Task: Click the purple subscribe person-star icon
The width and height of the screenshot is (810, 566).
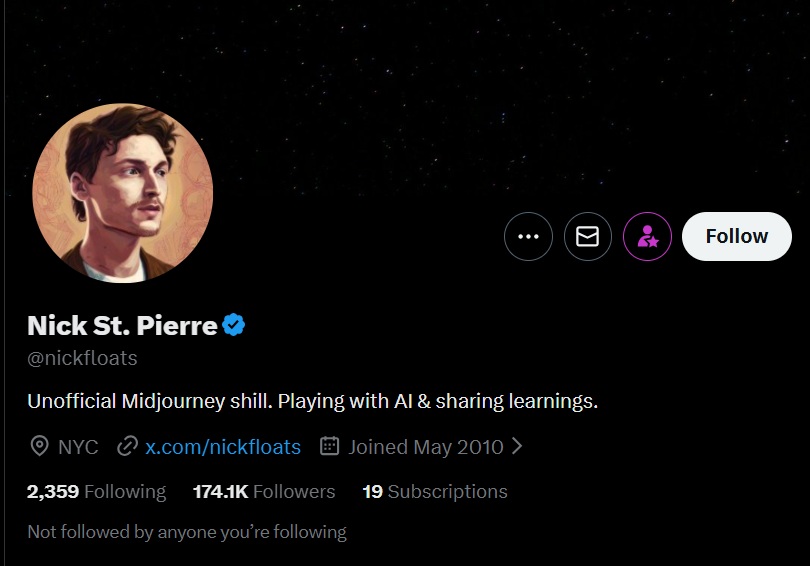Action: (x=647, y=237)
